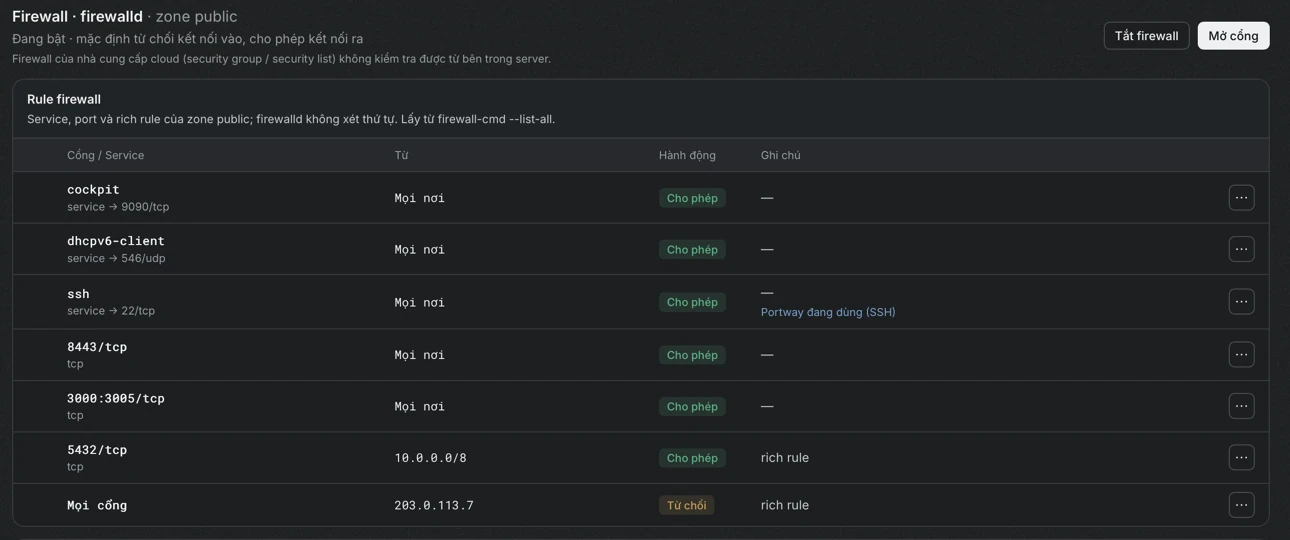This screenshot has height=540, width=1290.
Task: Select the cockpit service row name
Action: 93,189
